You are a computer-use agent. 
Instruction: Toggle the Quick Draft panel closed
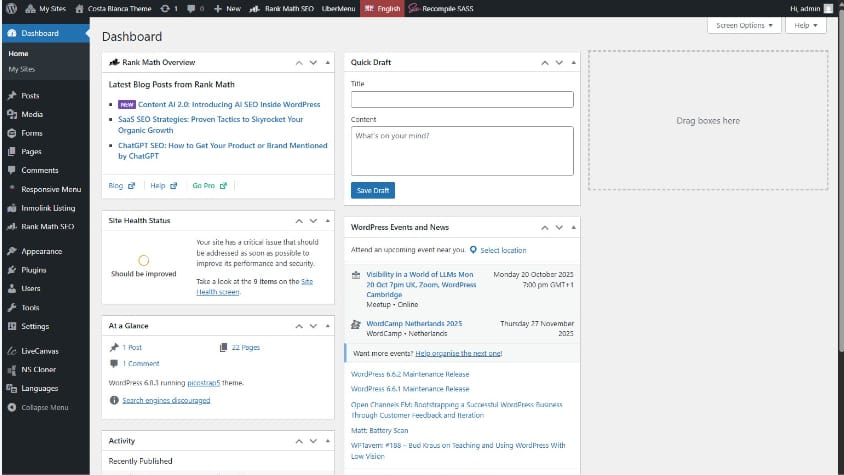click(x=573, y=62)
